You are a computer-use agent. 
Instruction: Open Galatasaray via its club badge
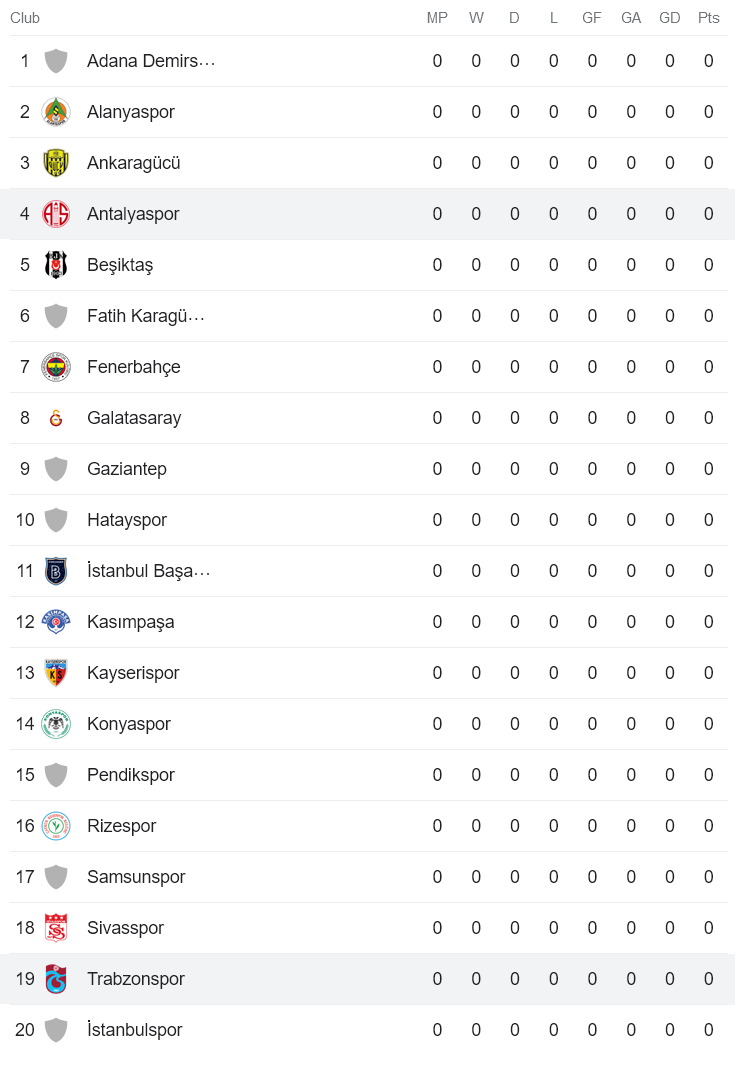(56, 417)
